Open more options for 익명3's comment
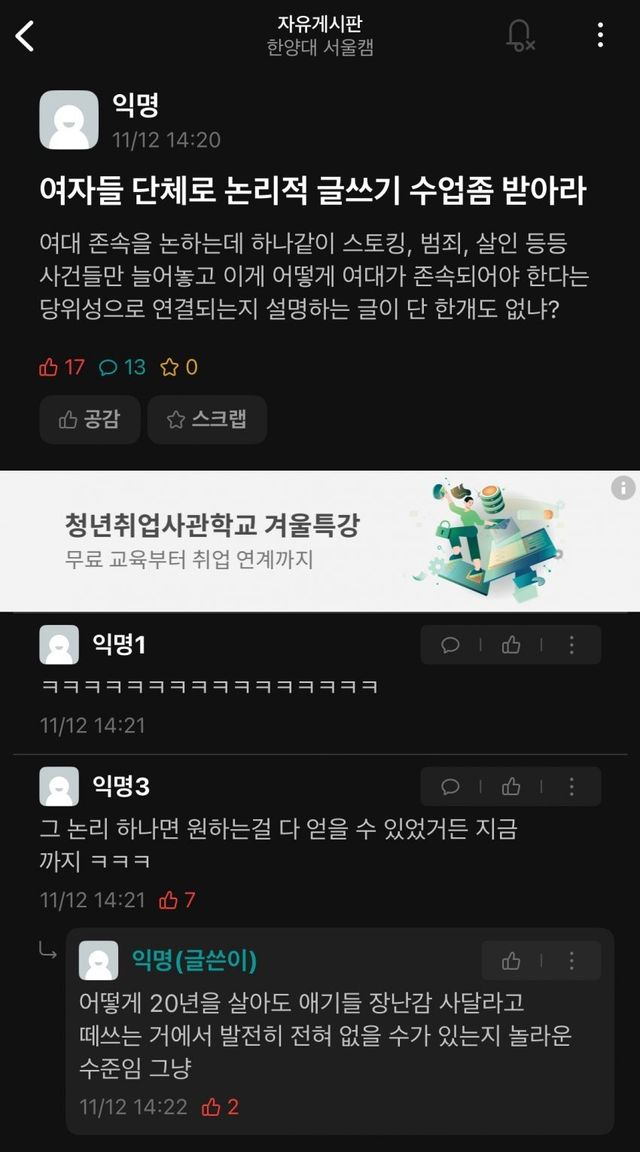640x1152 pixels. tap(572, 787)
